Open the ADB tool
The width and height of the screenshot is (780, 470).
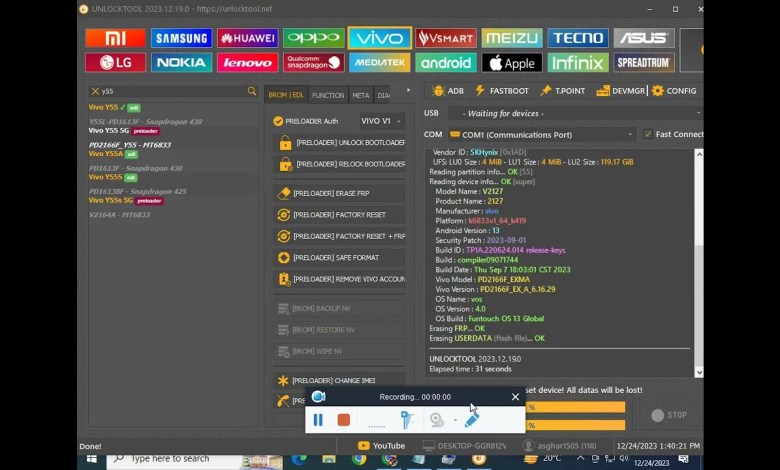tap(447, 91)
